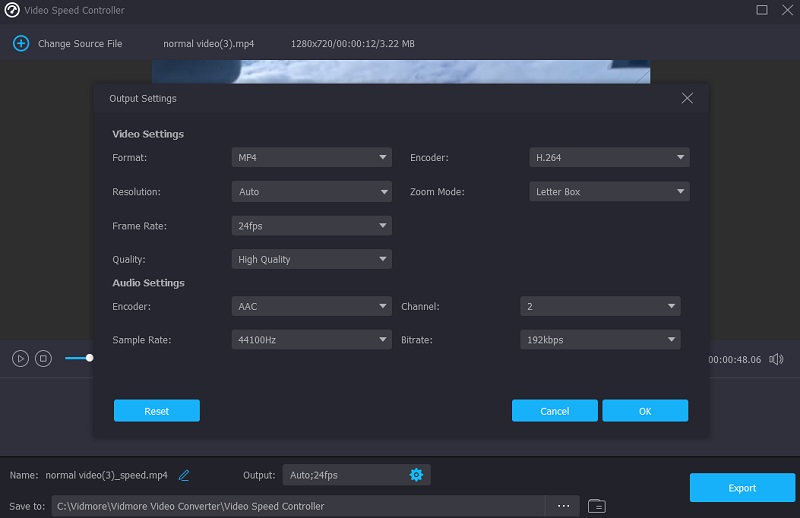Image resolution: width=800 pixels, height=518 pixels.
Task: Edit output name with pencil icon
Action: click(x=184, y=475)
